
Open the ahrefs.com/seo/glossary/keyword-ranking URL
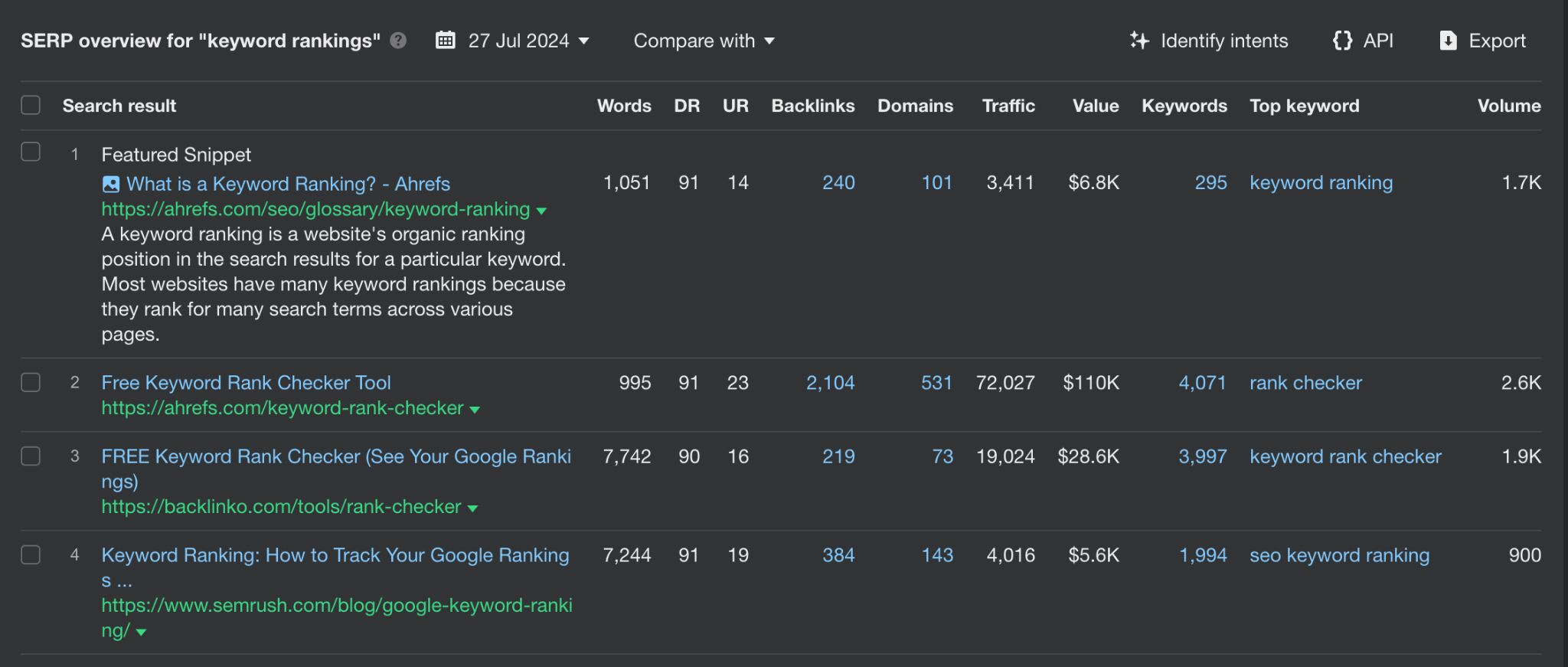(x=315, y=209)
